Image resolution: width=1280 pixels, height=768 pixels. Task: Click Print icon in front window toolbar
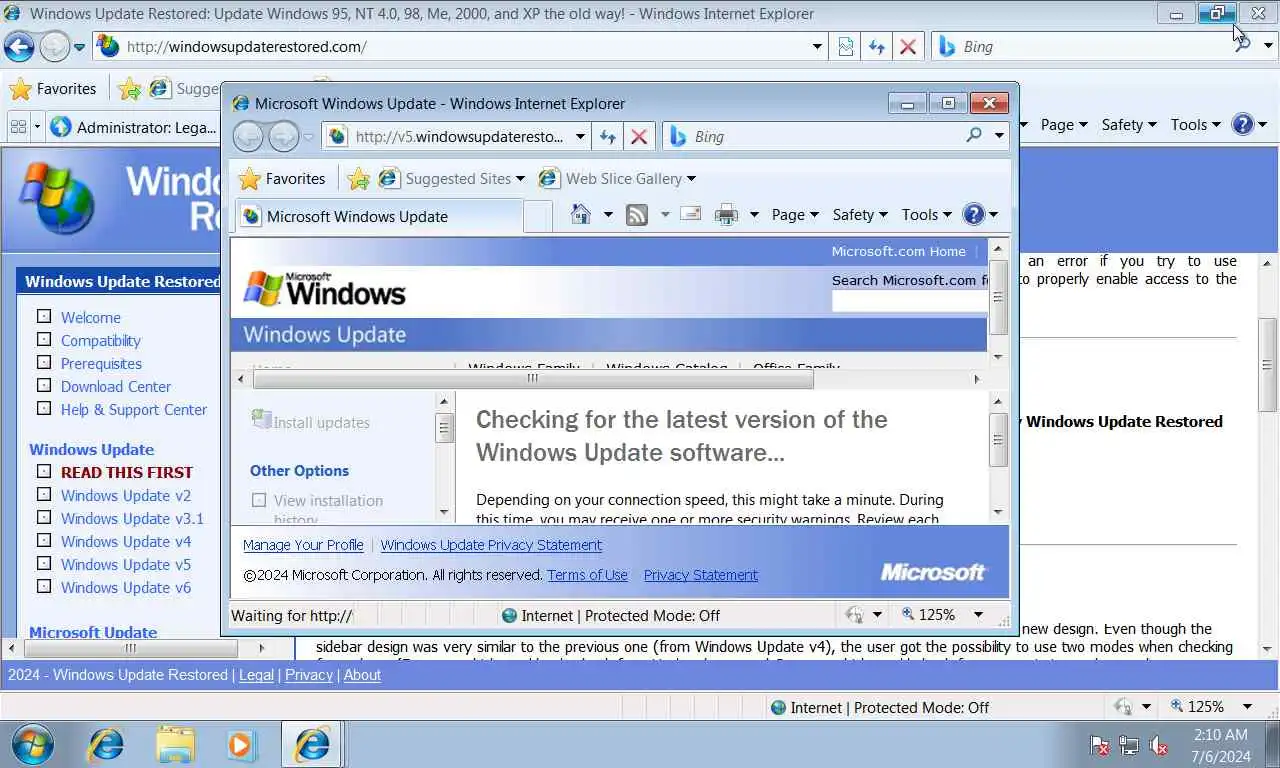727,214
